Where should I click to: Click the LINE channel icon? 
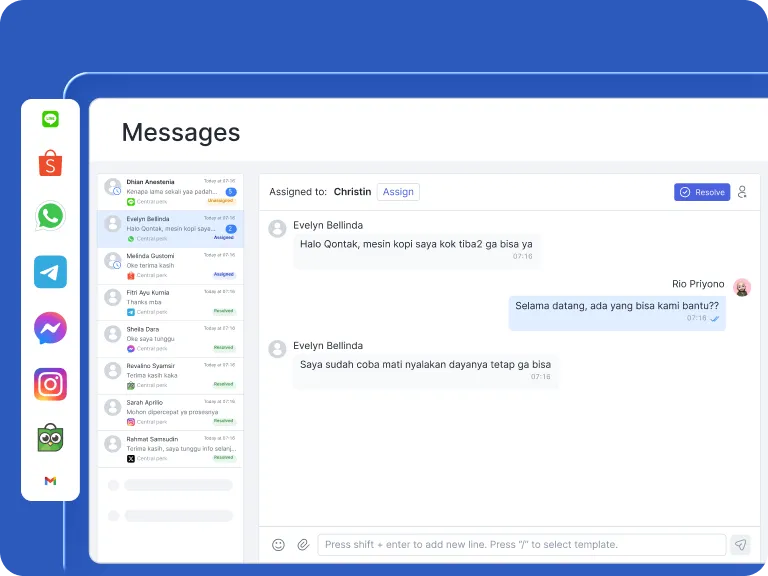point(50,119)
